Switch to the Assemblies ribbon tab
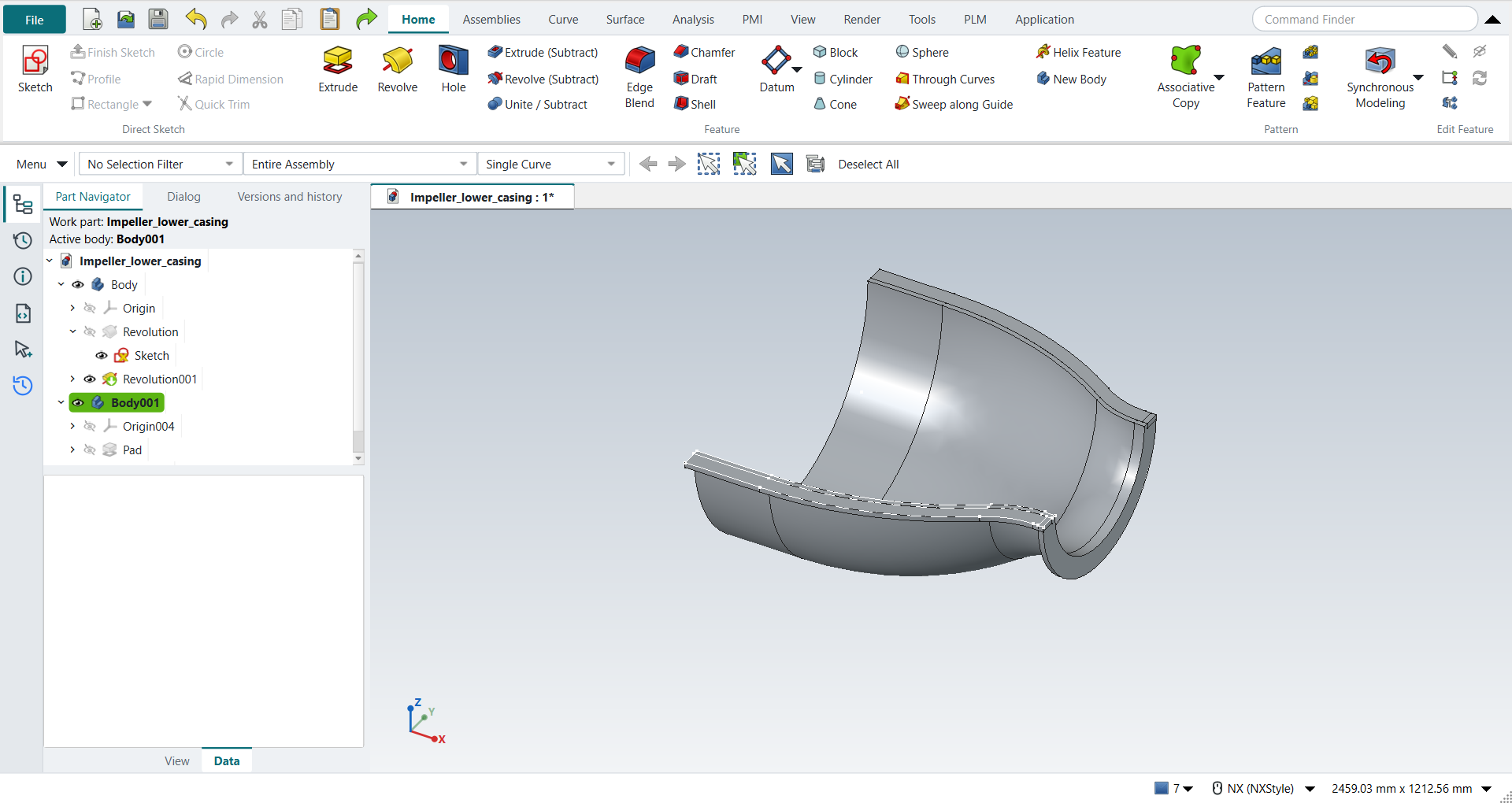The width and height of the screenshot is (1512, 803). coord(491,19)
